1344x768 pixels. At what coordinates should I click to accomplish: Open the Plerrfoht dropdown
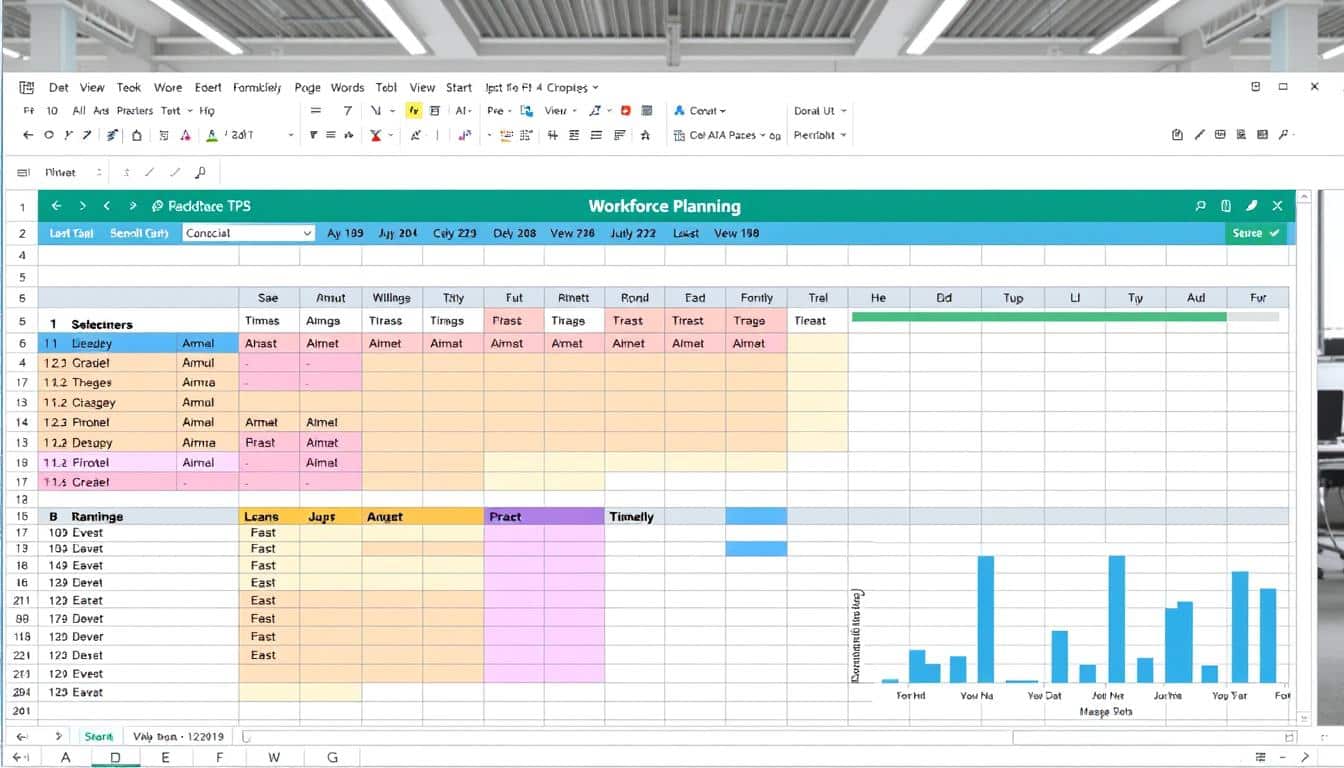820,135
